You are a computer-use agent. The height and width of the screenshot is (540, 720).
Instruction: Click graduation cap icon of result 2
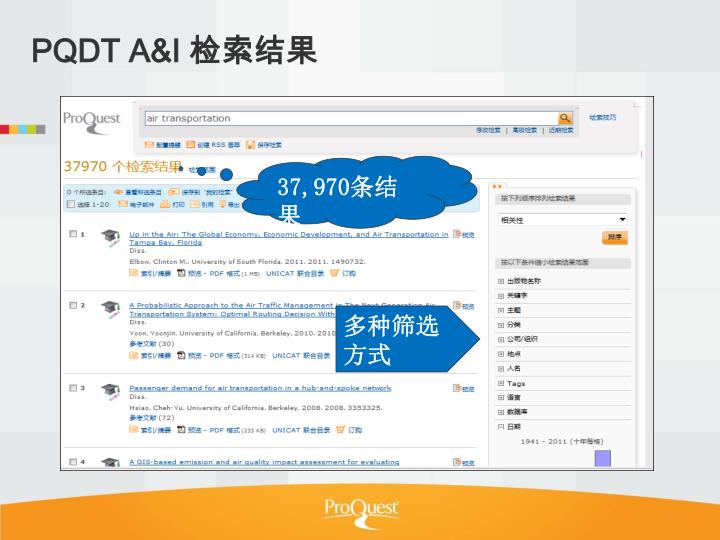pyautogui.click(x=111, y=309)
